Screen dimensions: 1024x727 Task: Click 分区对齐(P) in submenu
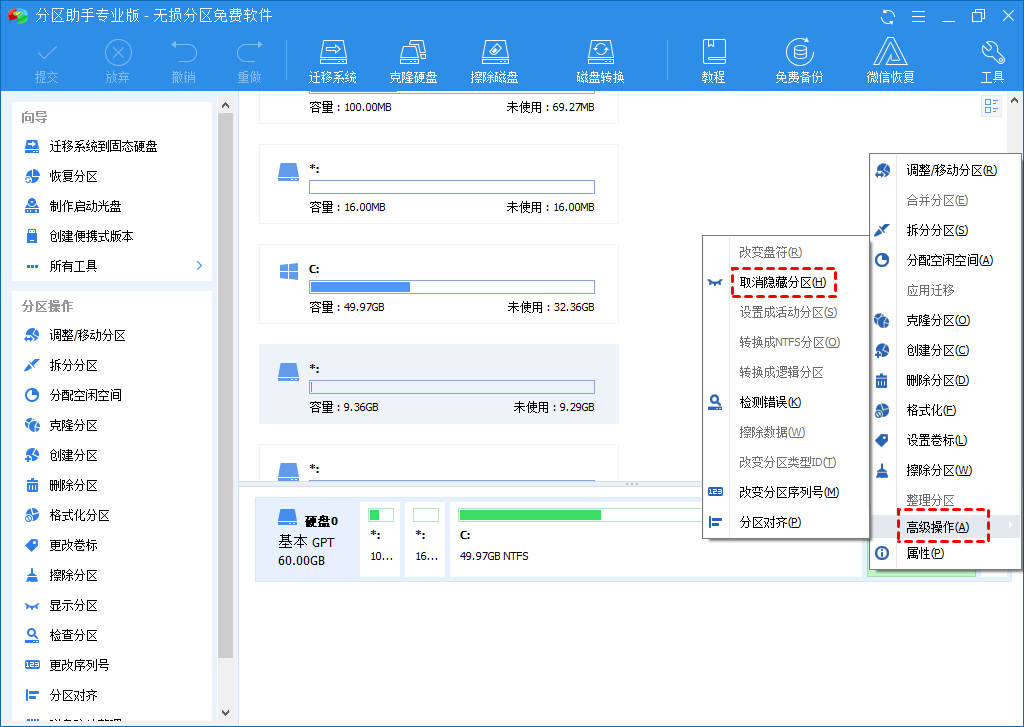click(x=786, y=523)
